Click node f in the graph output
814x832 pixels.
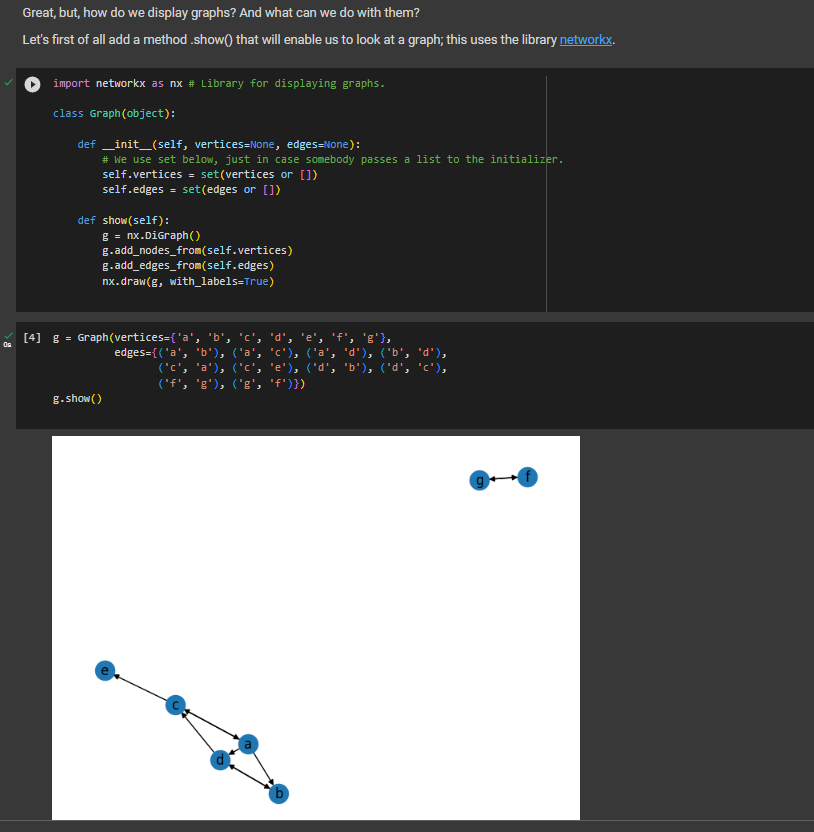tap(527, 477)
